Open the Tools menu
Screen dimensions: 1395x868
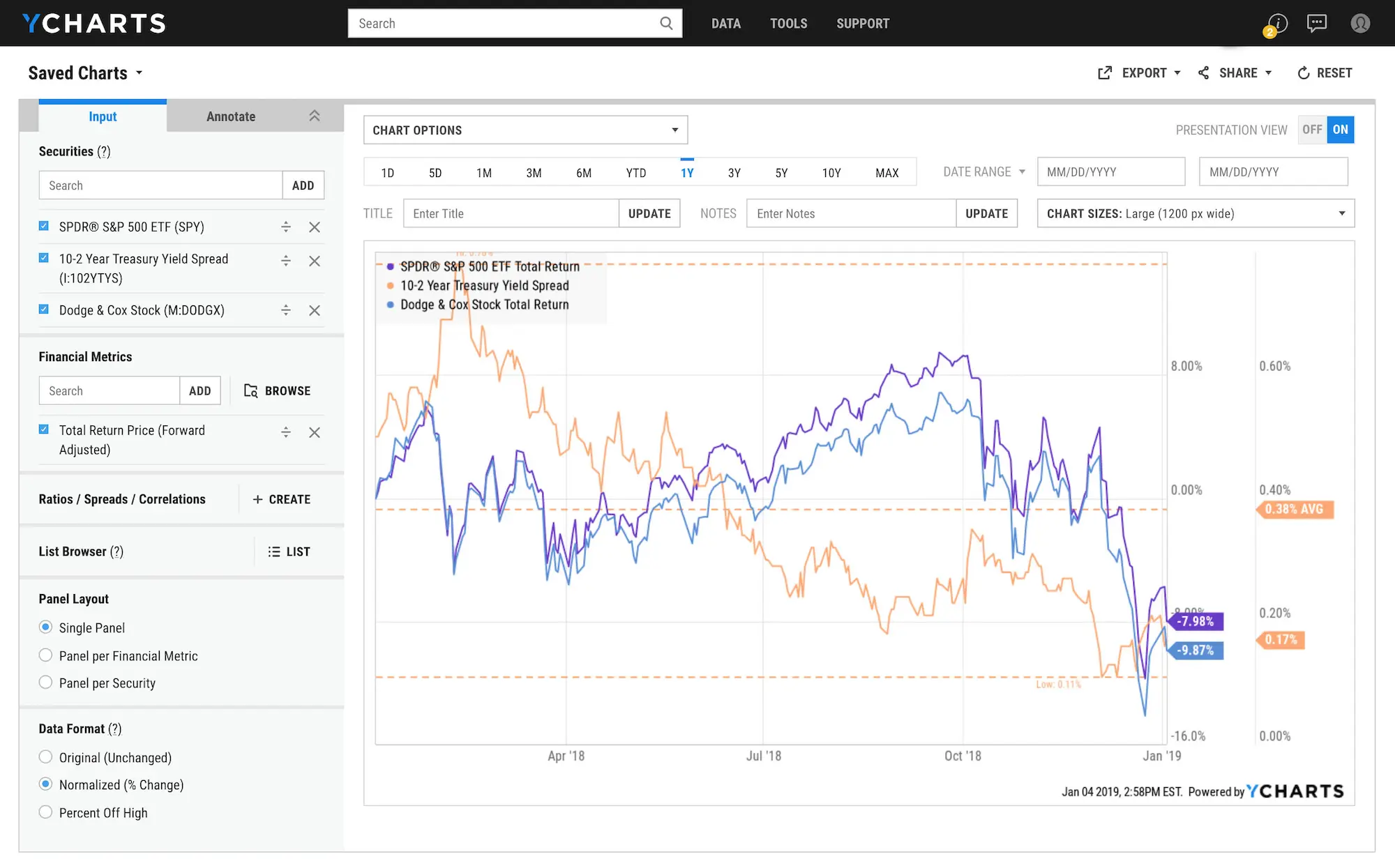(788, 23)
